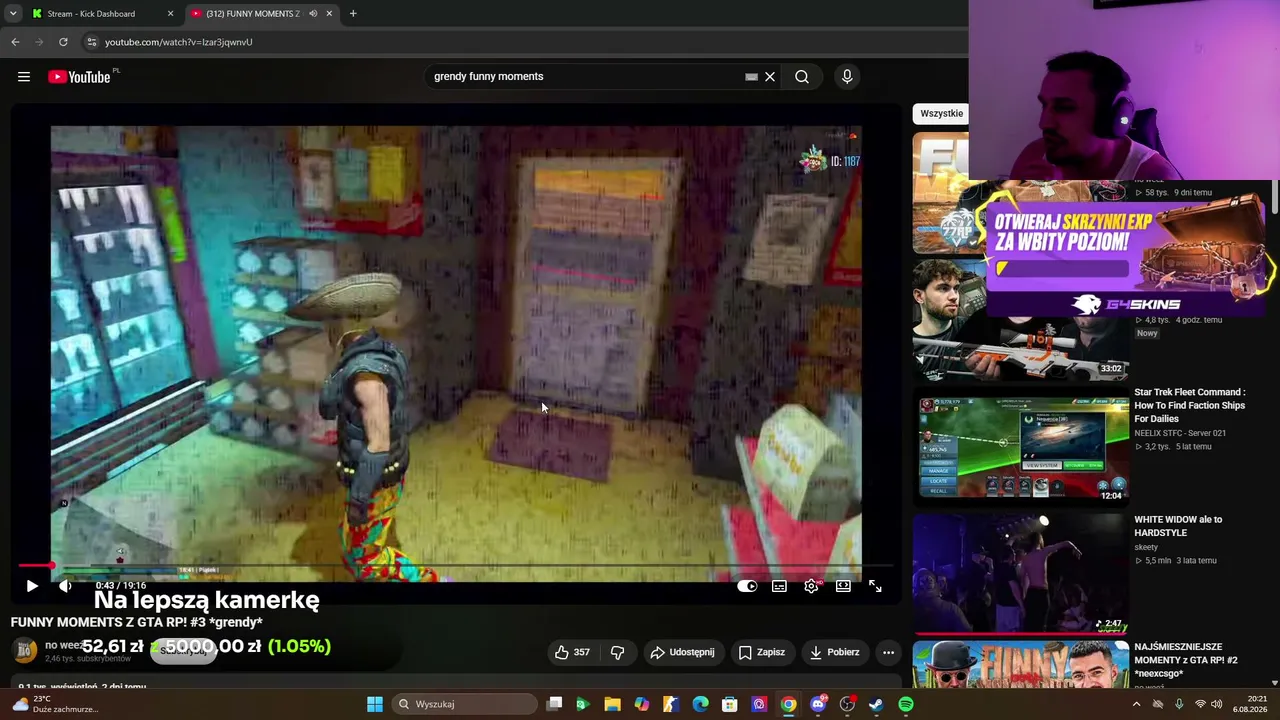Mute the video with the speaker icon
Image resolution: width=1280 pixels, height=720 pixels.
click(65, 586)
